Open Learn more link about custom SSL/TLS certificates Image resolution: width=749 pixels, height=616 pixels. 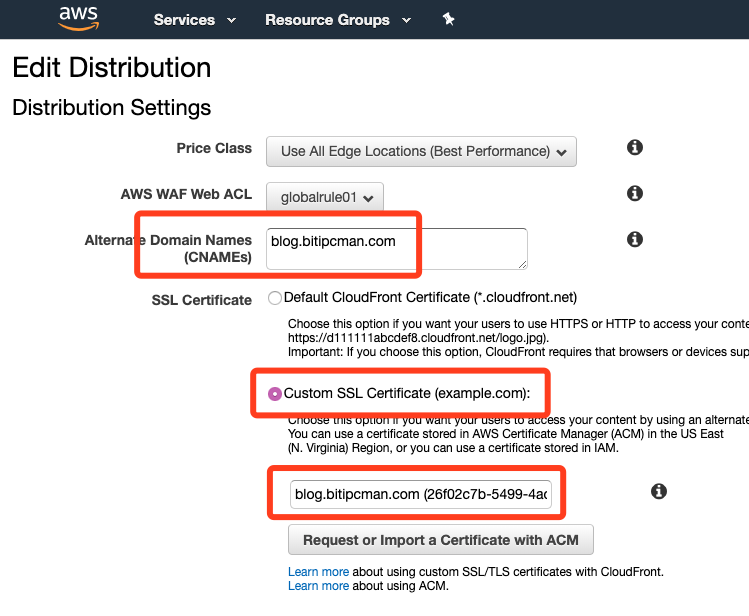click(x=318, y=572)
